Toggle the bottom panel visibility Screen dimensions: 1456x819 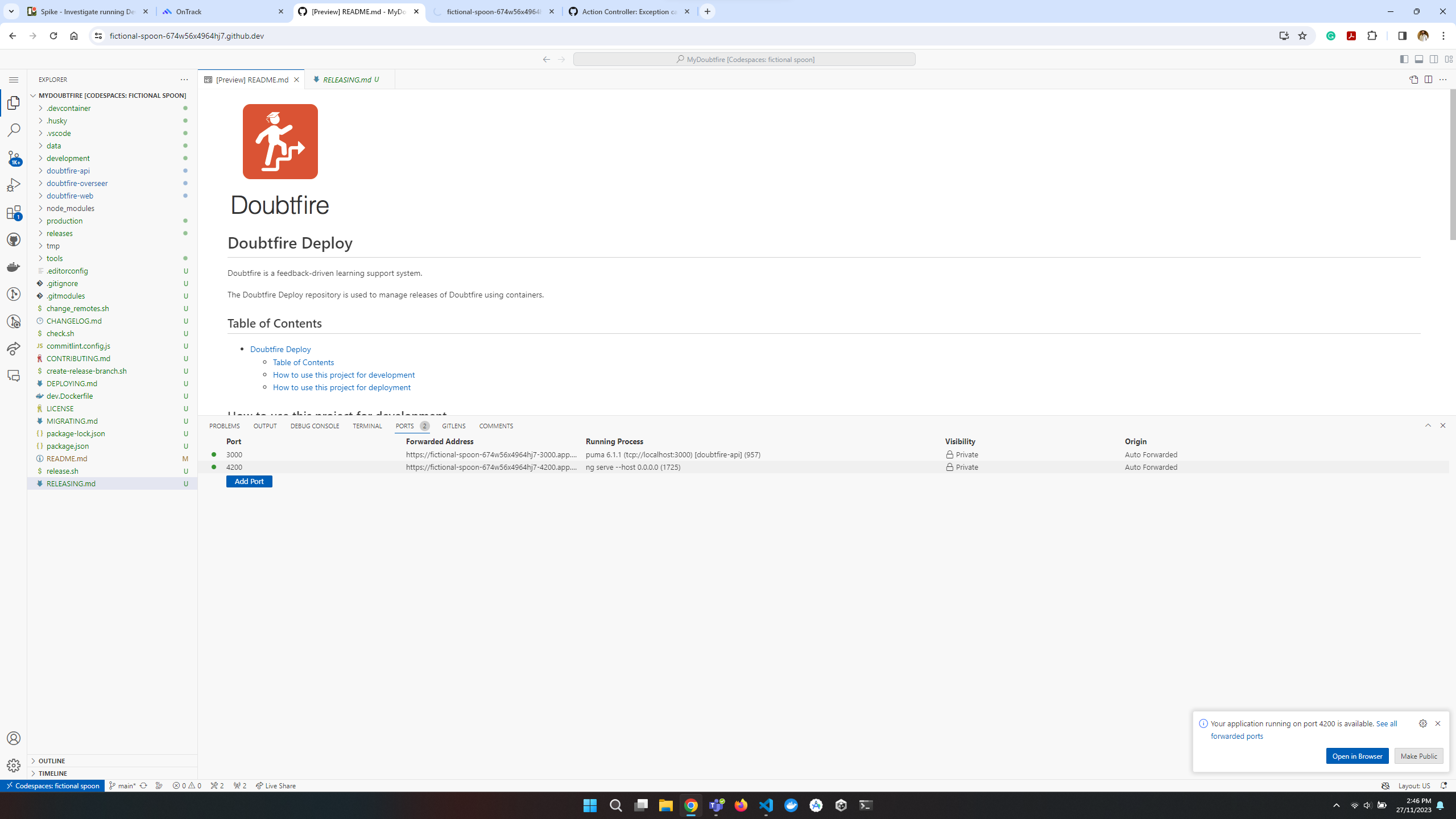tap(1419, 59)
